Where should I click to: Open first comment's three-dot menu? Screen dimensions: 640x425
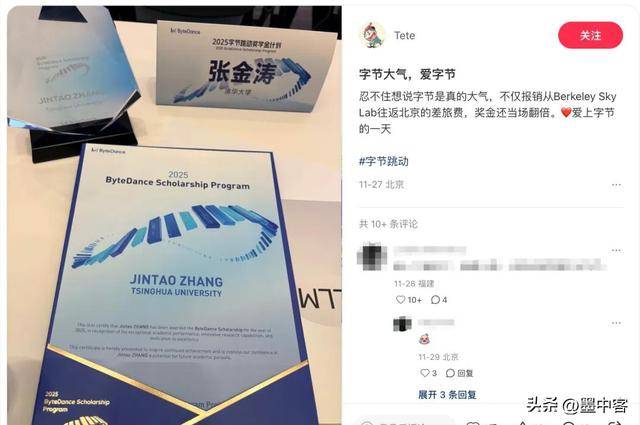pos(616,250)
